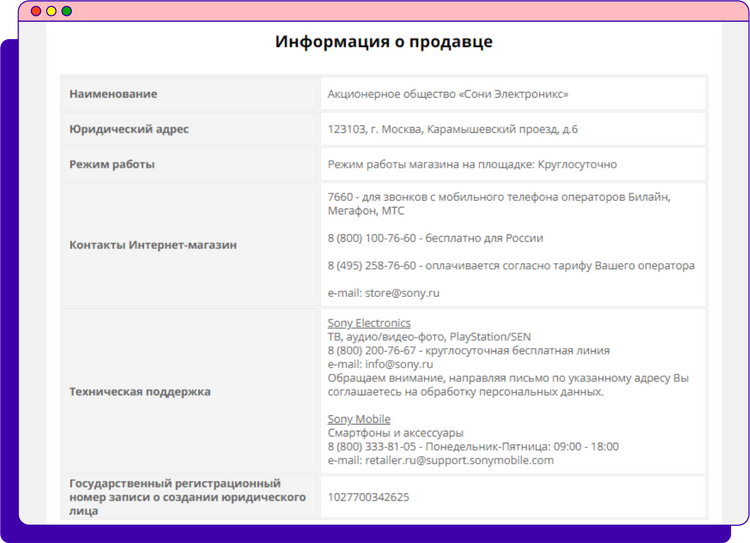This screenshot has height=543, width=750.
Task: Click the address '123103, г. Москва, Карамышевский проезд, д.6'
Action: 452,129
